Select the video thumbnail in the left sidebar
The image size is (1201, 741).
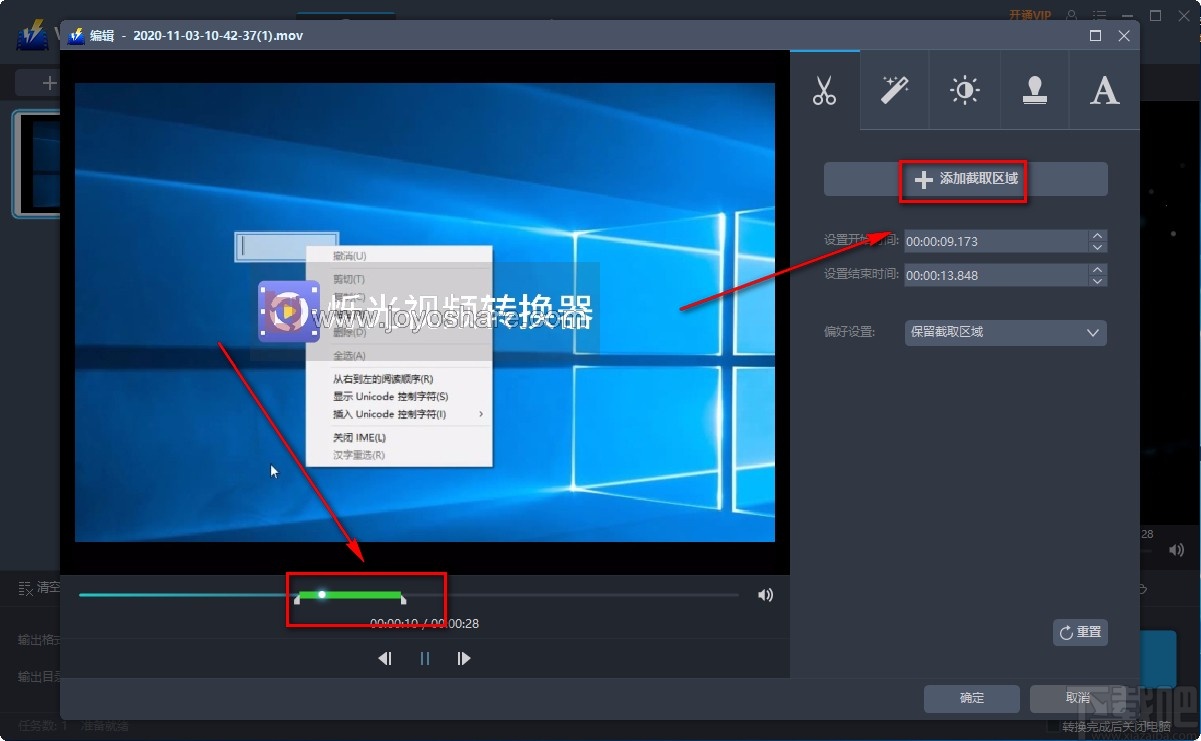[35, 165]
